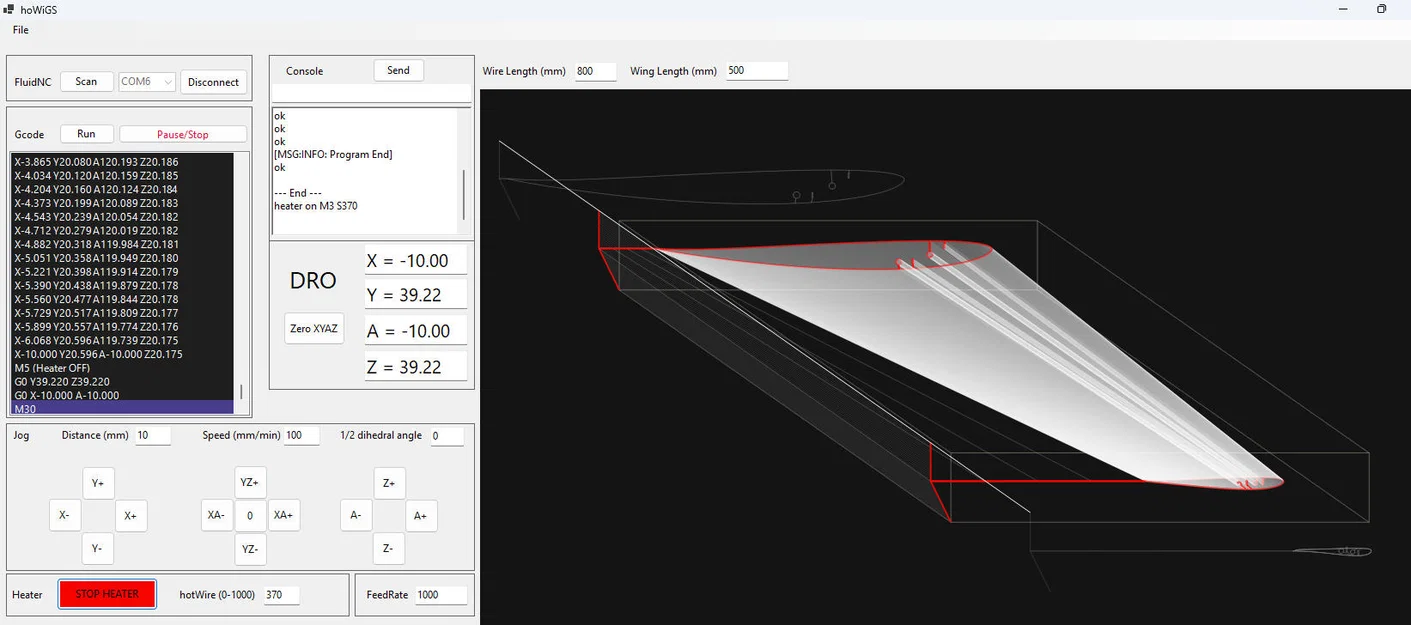Screen dimensions: 1411x625
Task: Scan for FluidNC controllers
Action: (86, 81)
